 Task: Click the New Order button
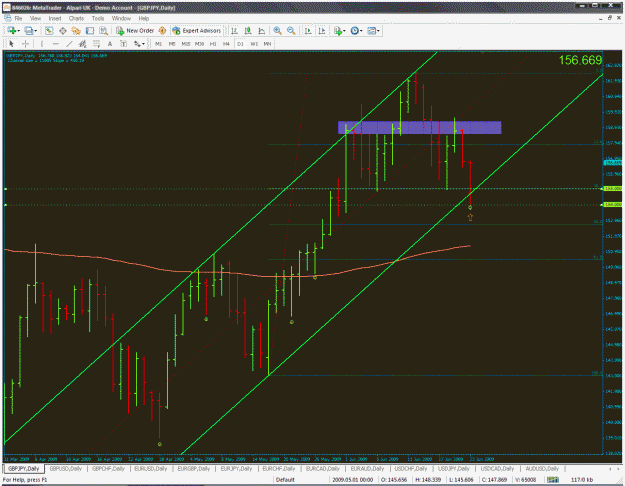(135, 31)
